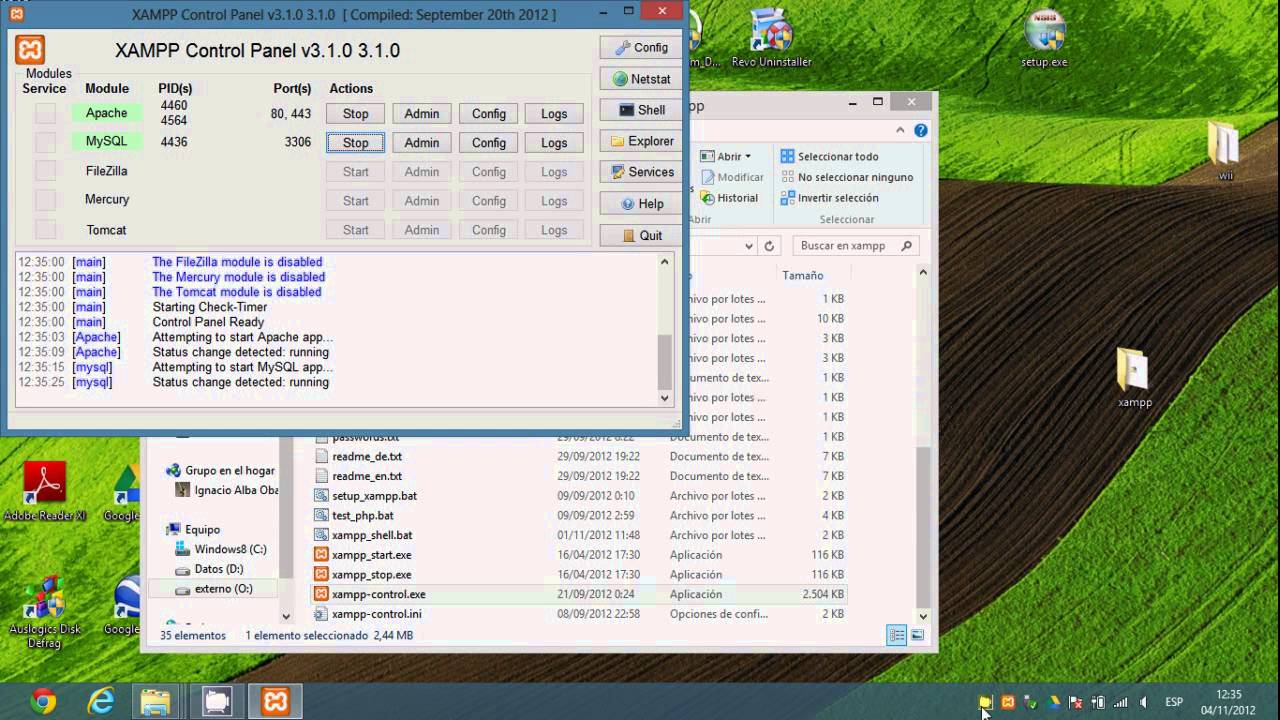This screenshot has width=1280, height=720.
Task: Click the Netstat button
Action: coord(641,79)
